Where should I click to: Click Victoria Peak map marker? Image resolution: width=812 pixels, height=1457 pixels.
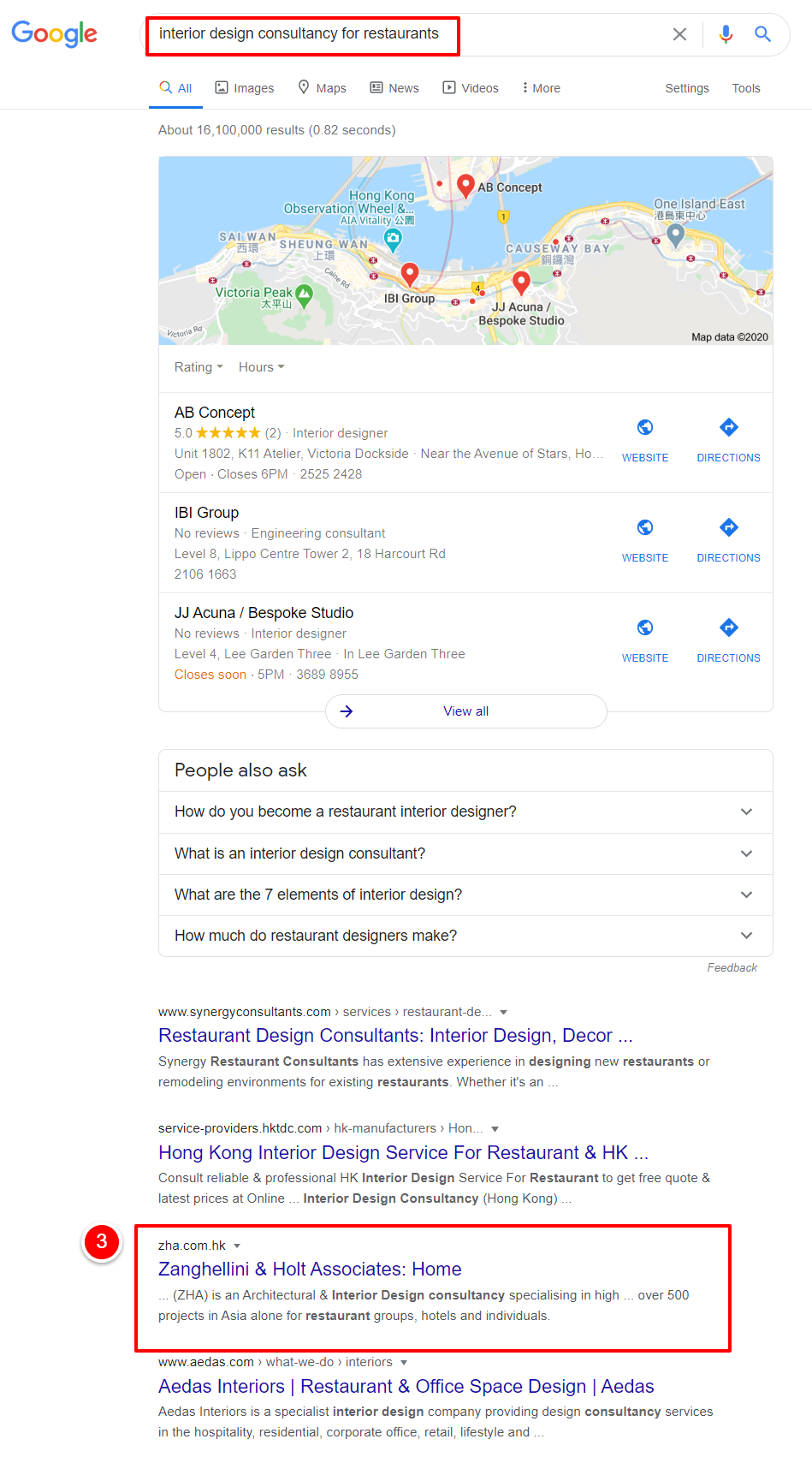(304, 295)
